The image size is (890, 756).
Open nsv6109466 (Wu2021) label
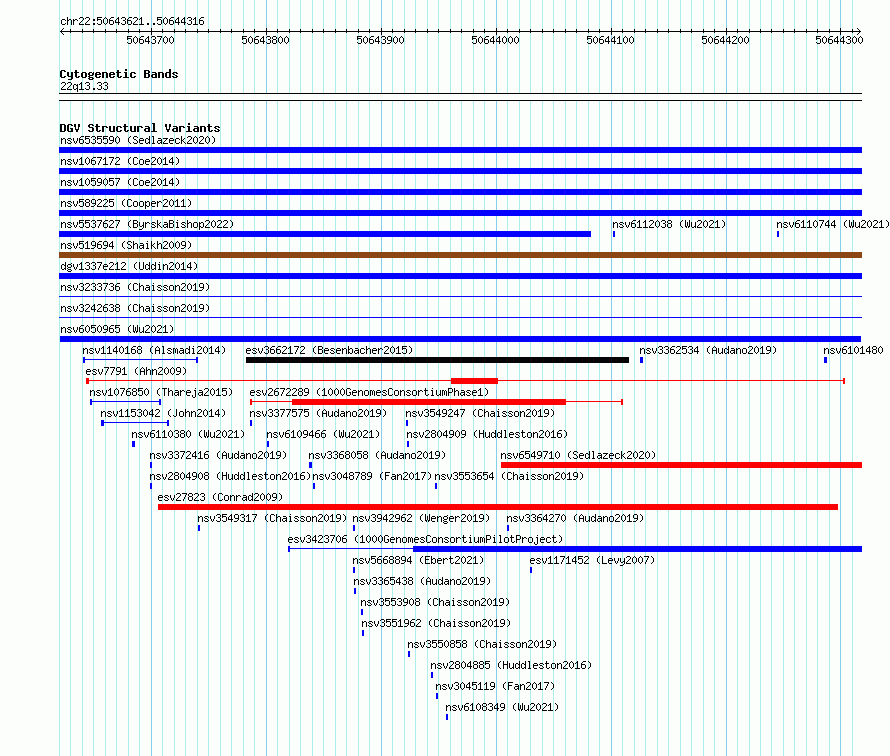pos(323,434)
